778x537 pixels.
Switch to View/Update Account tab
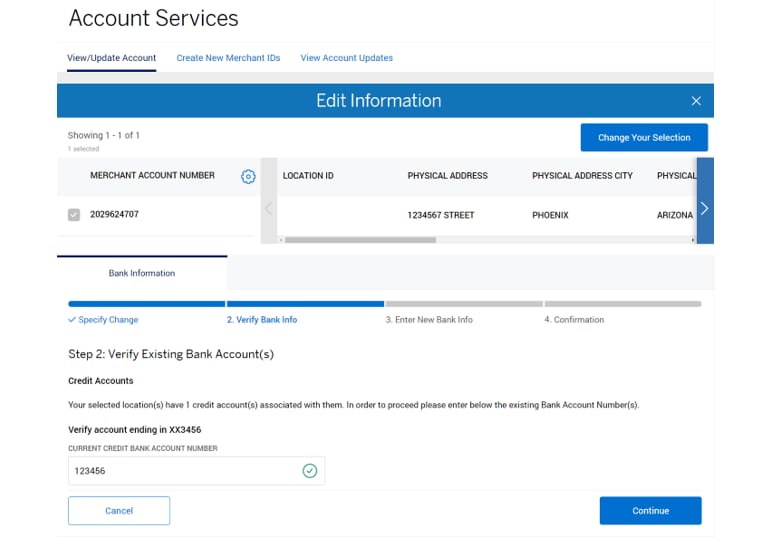click(111, 58)
